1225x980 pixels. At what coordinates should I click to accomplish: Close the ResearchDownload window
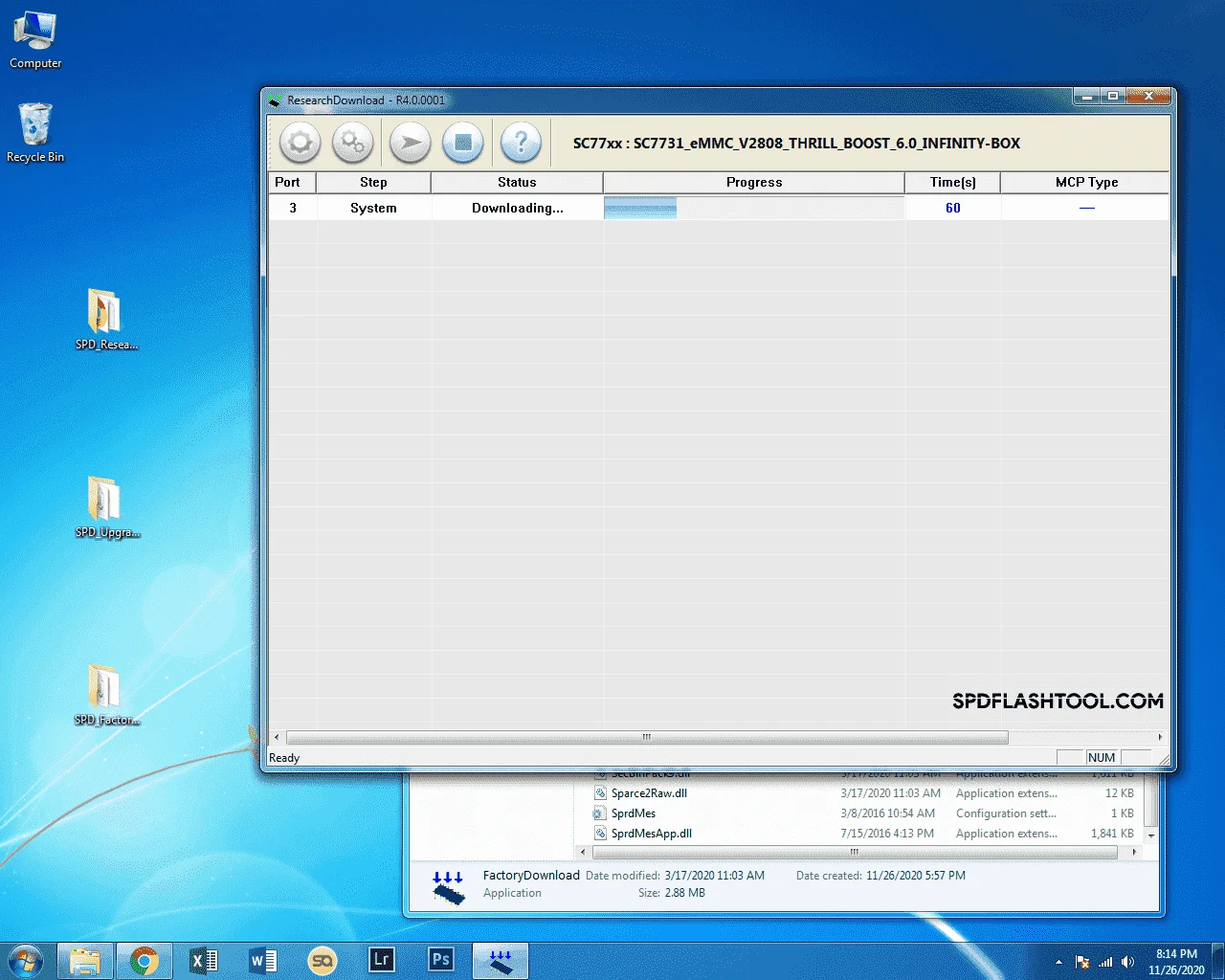tap(1148, 97)
